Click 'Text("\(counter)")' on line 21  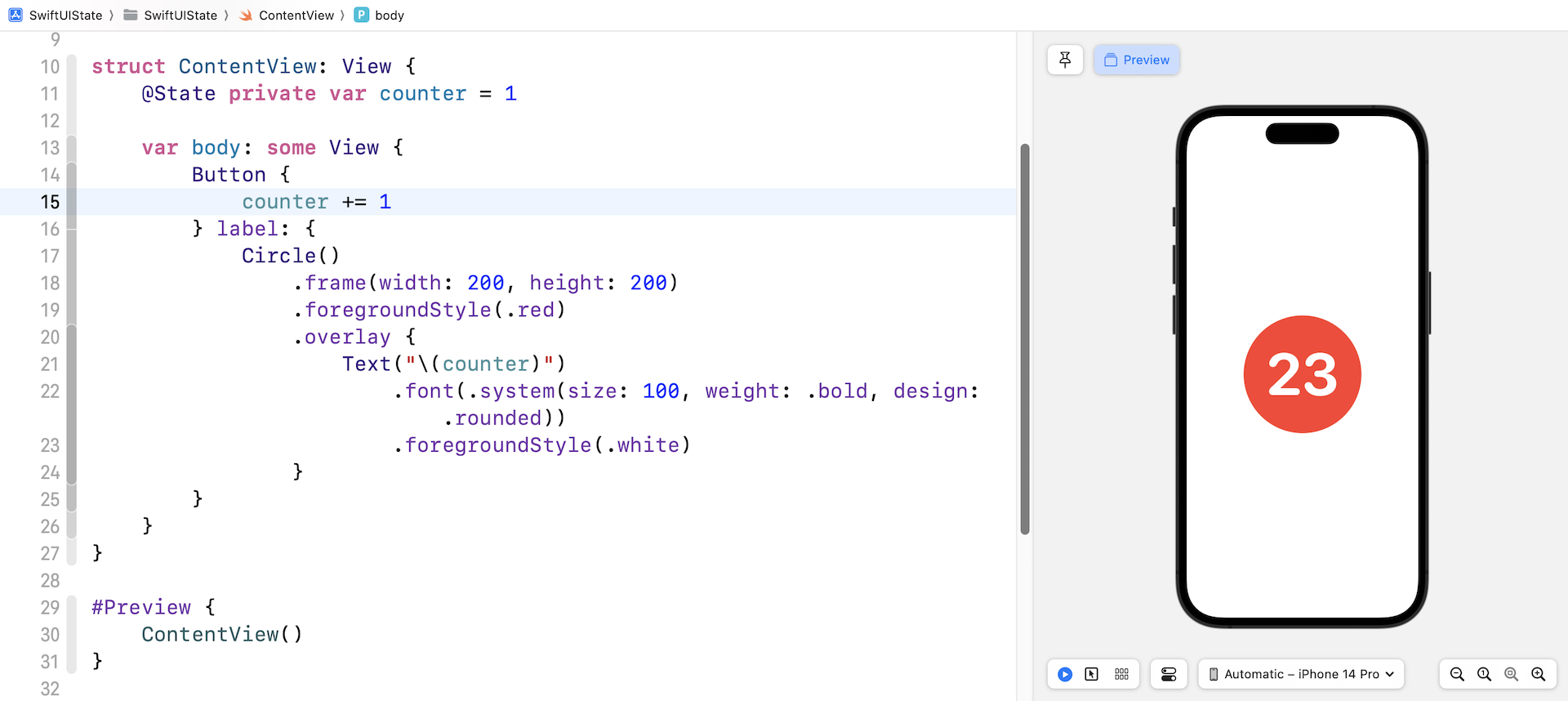click(x=454, y=364)
